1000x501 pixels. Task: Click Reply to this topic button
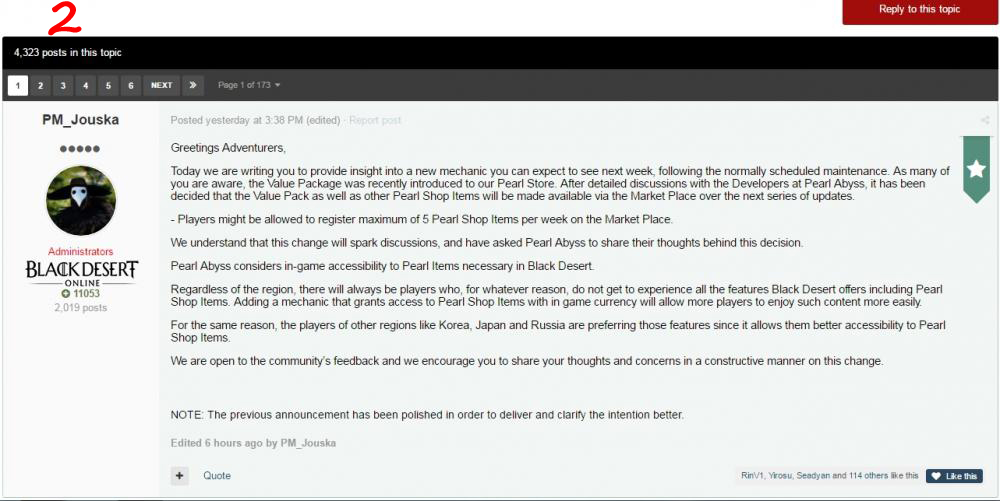coord(920,10)
